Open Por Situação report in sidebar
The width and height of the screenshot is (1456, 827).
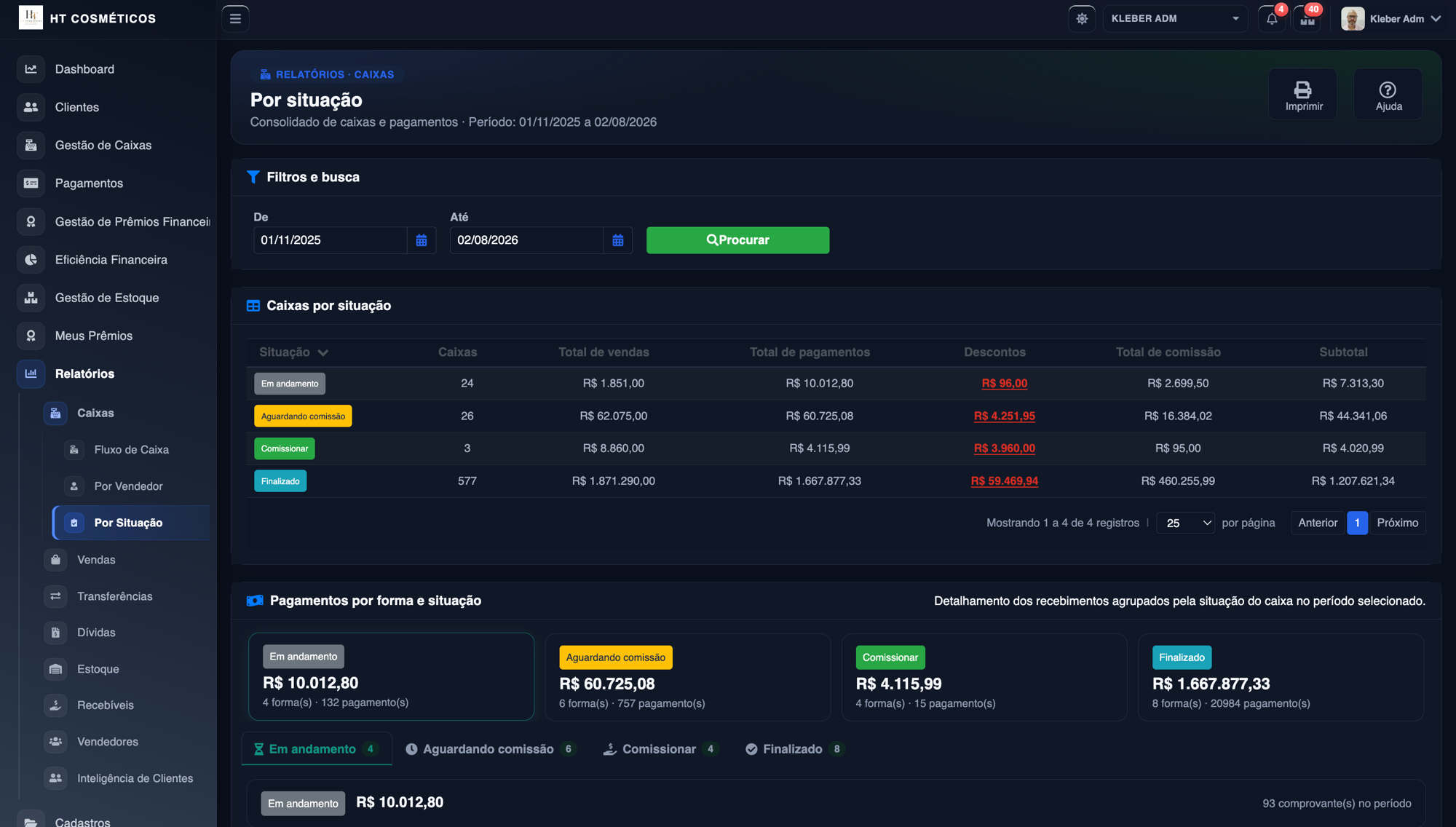click(132, 523)
